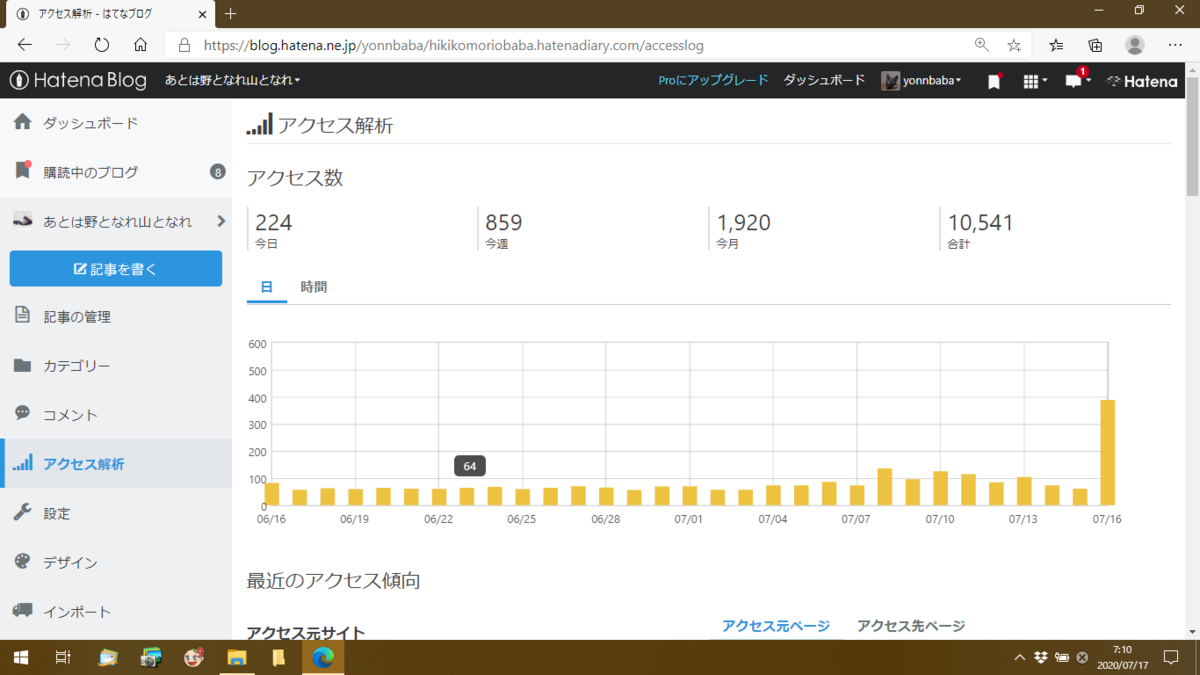Viewport: 1200px width, 675px height.
Task: Open Task View on the taskbar
Action: [x=62, y=657]
